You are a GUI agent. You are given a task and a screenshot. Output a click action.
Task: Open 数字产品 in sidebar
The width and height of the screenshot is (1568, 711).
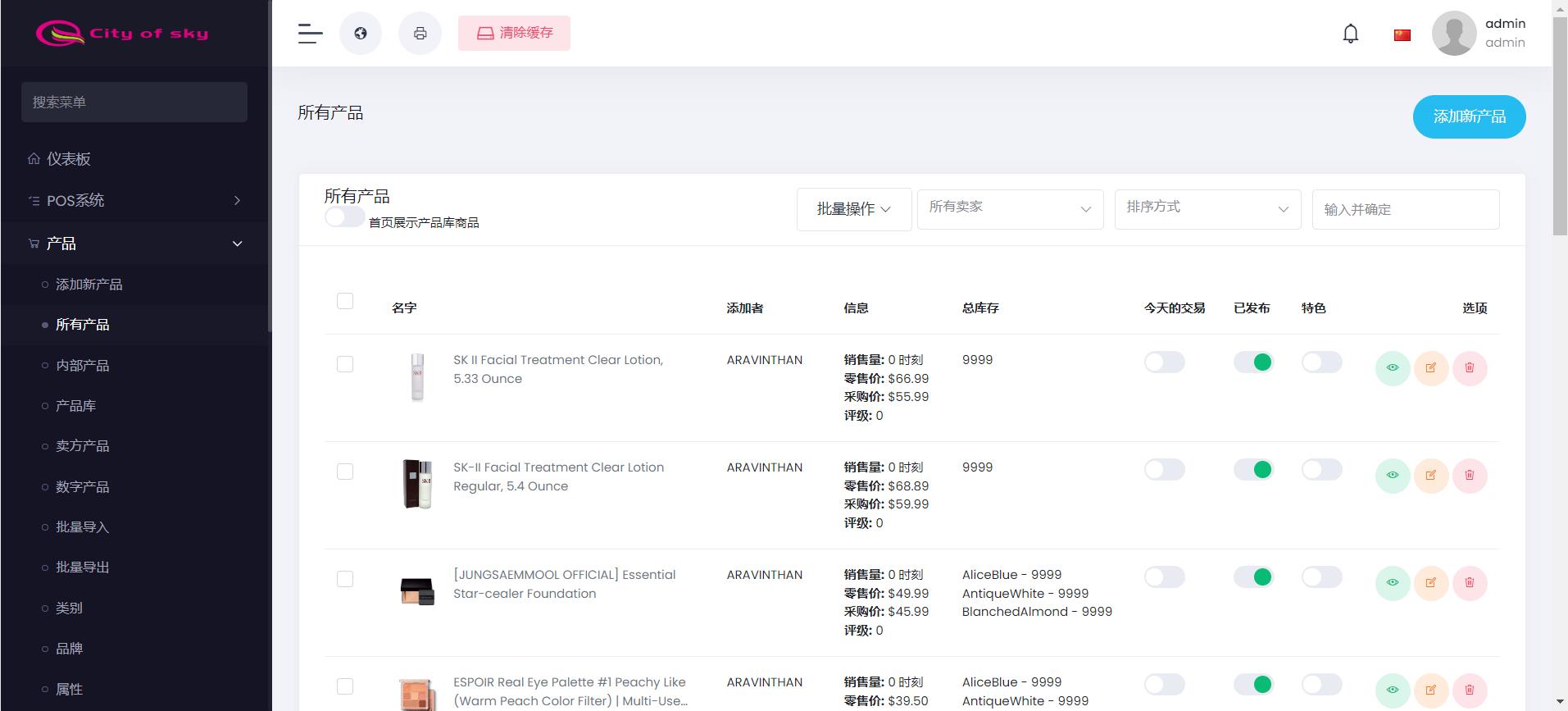point(82,487)
